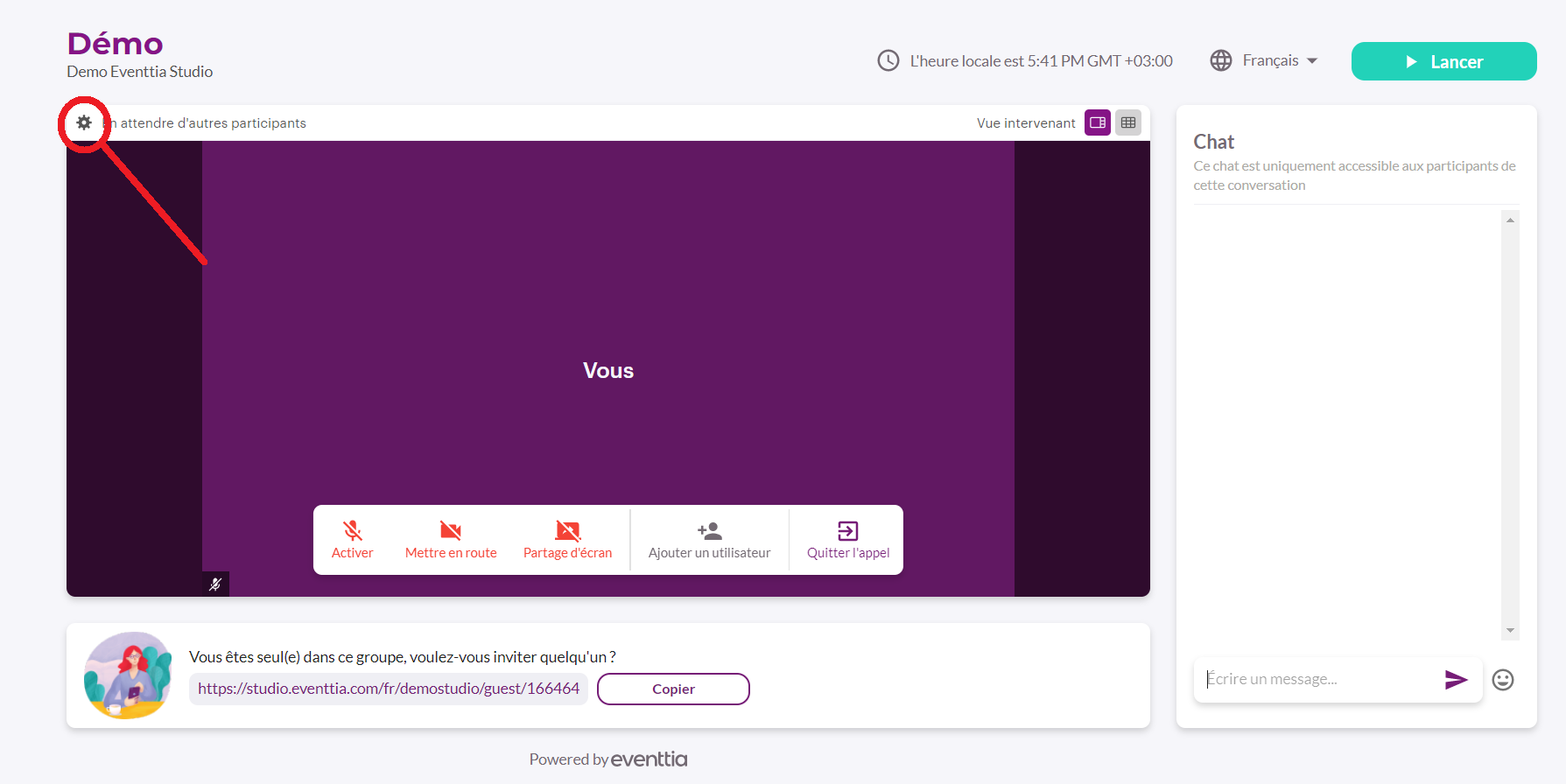Click the chat scrollbar down arrow
The width and height of the screenshot is (1566, 784).
tap(1510, 631)
